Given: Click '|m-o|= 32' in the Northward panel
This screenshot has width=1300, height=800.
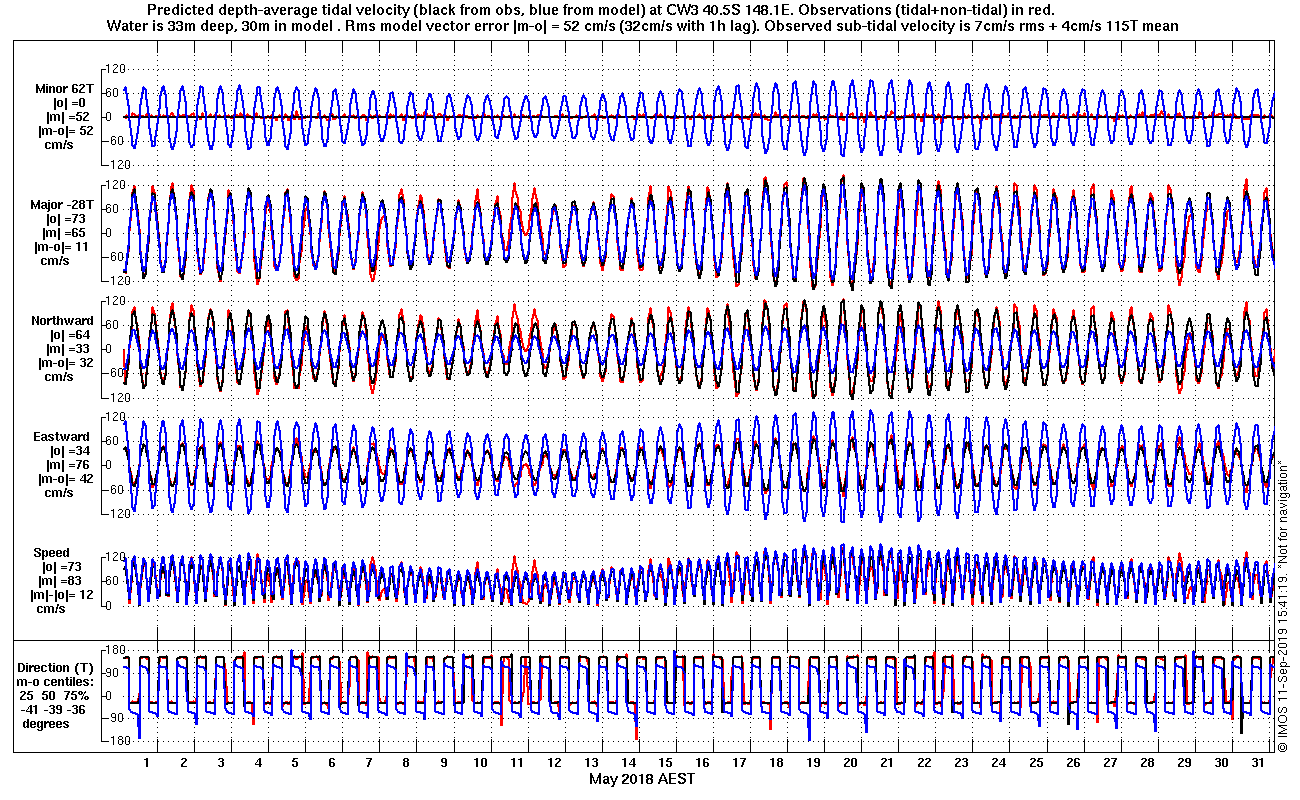Looking at the screenshot, I should (66, 362).
